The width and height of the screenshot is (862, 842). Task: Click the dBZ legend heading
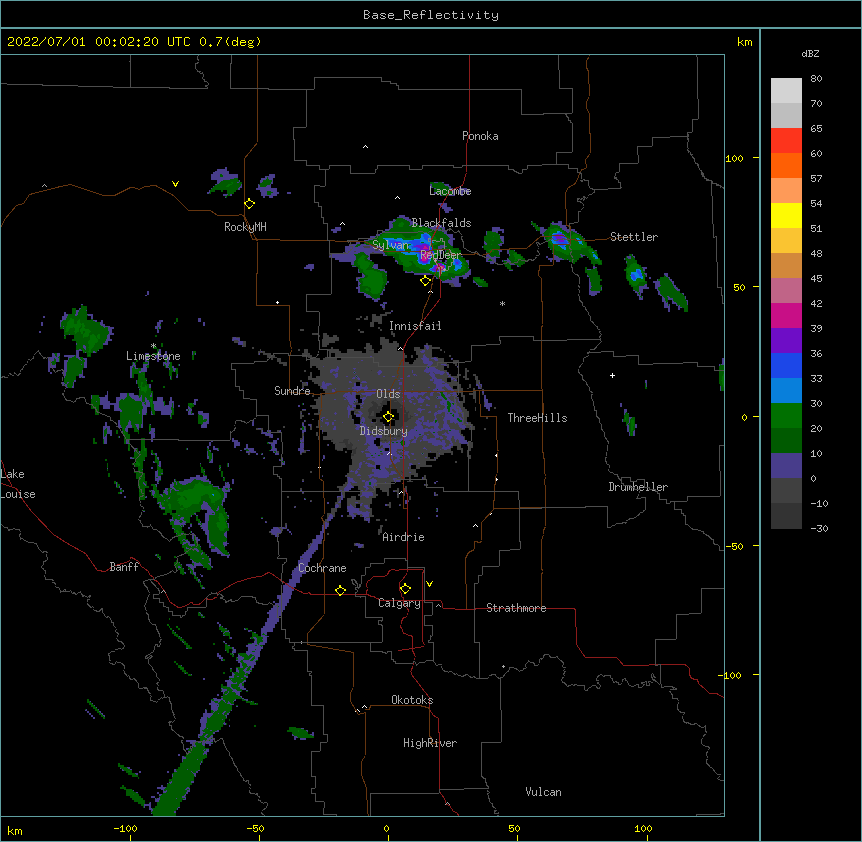tap(810, 54)
